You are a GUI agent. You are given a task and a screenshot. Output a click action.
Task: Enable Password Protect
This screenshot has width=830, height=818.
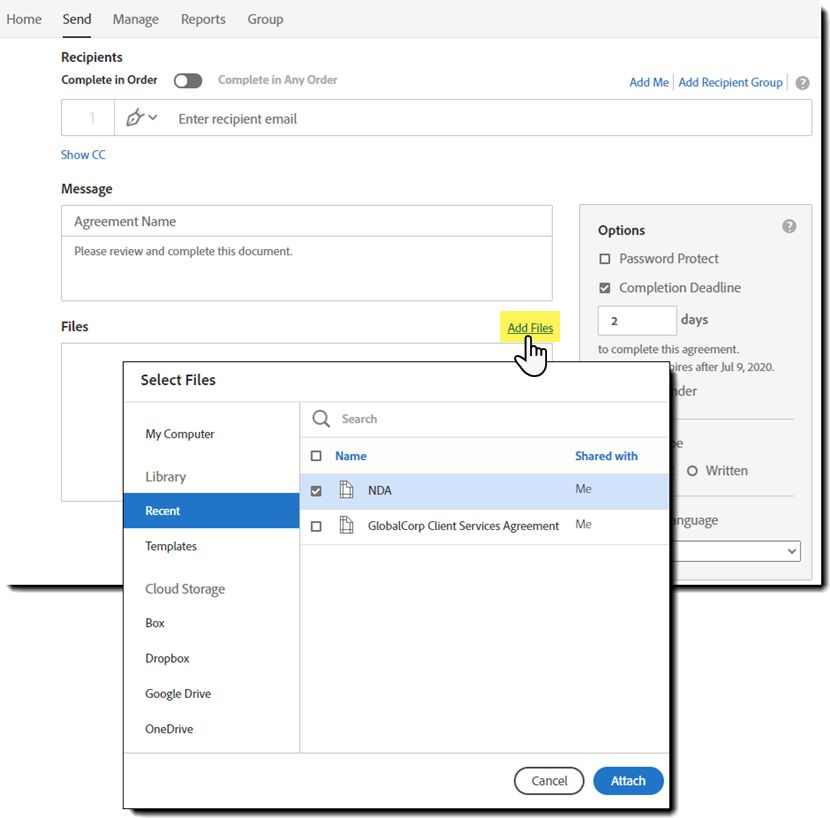click(604, 258)
